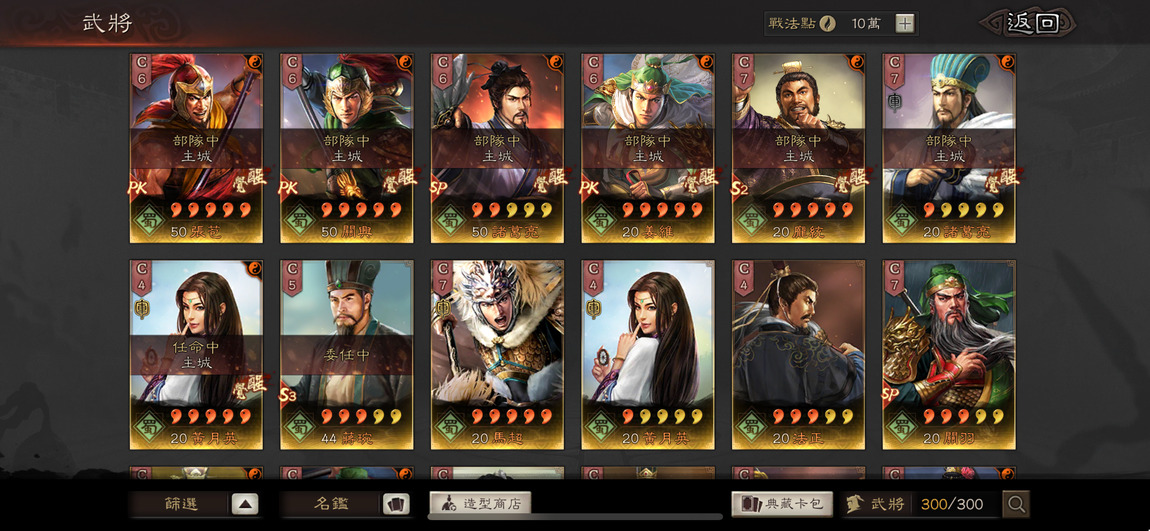
Task: Click the card deck icon next to 名鑑
Action: click(x=396, y=504)
